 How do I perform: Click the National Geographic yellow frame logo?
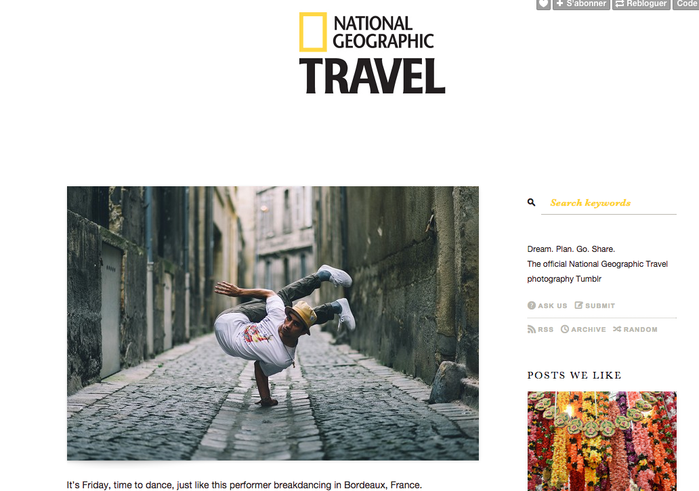(312, 32)
